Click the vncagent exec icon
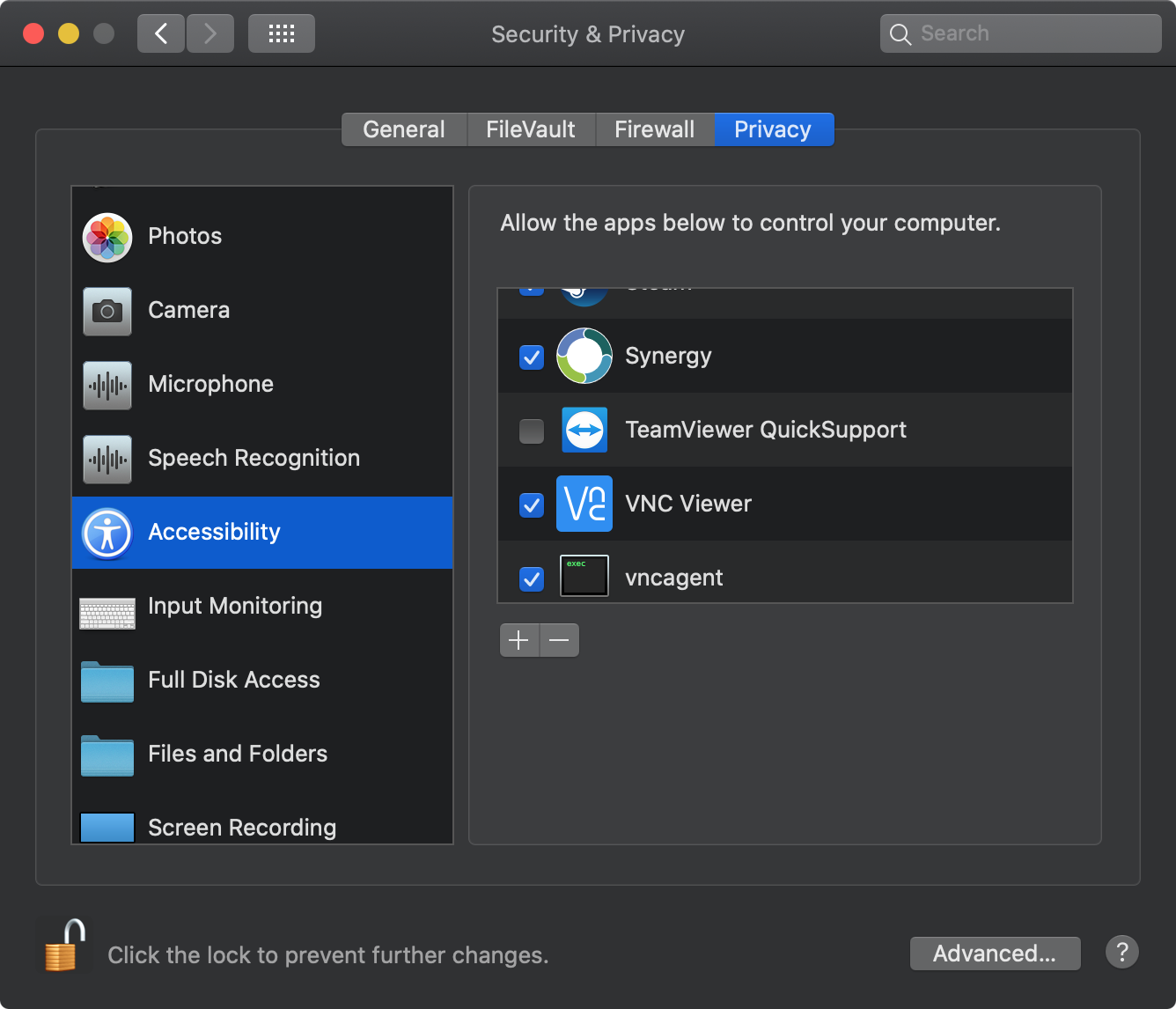The width and height of the screenshot is (1176, 1009). point(584,576)
